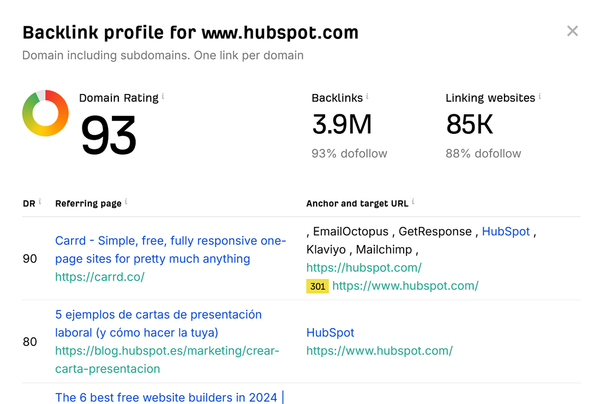600x404 pixels.
Task: Click info icon next to Referring page
Action: [x=126, y=202]
